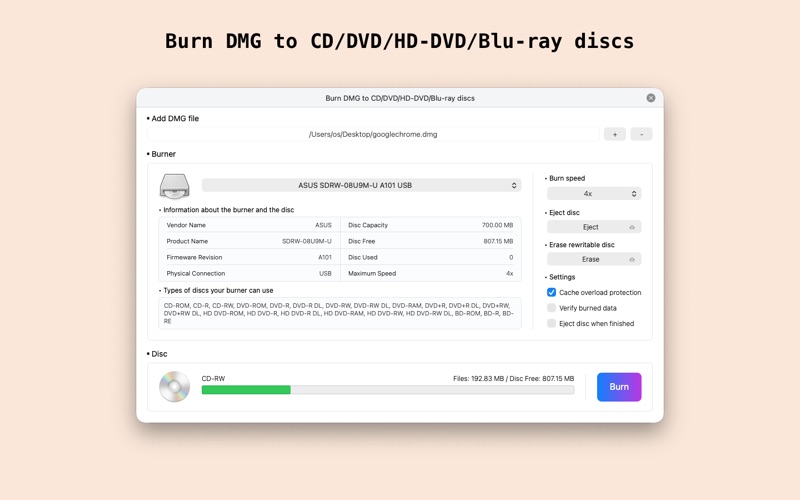Select the Product Name SDRW-08U9M-U row
The width and height of the screenshot is (800, 500).
[249, 241]
